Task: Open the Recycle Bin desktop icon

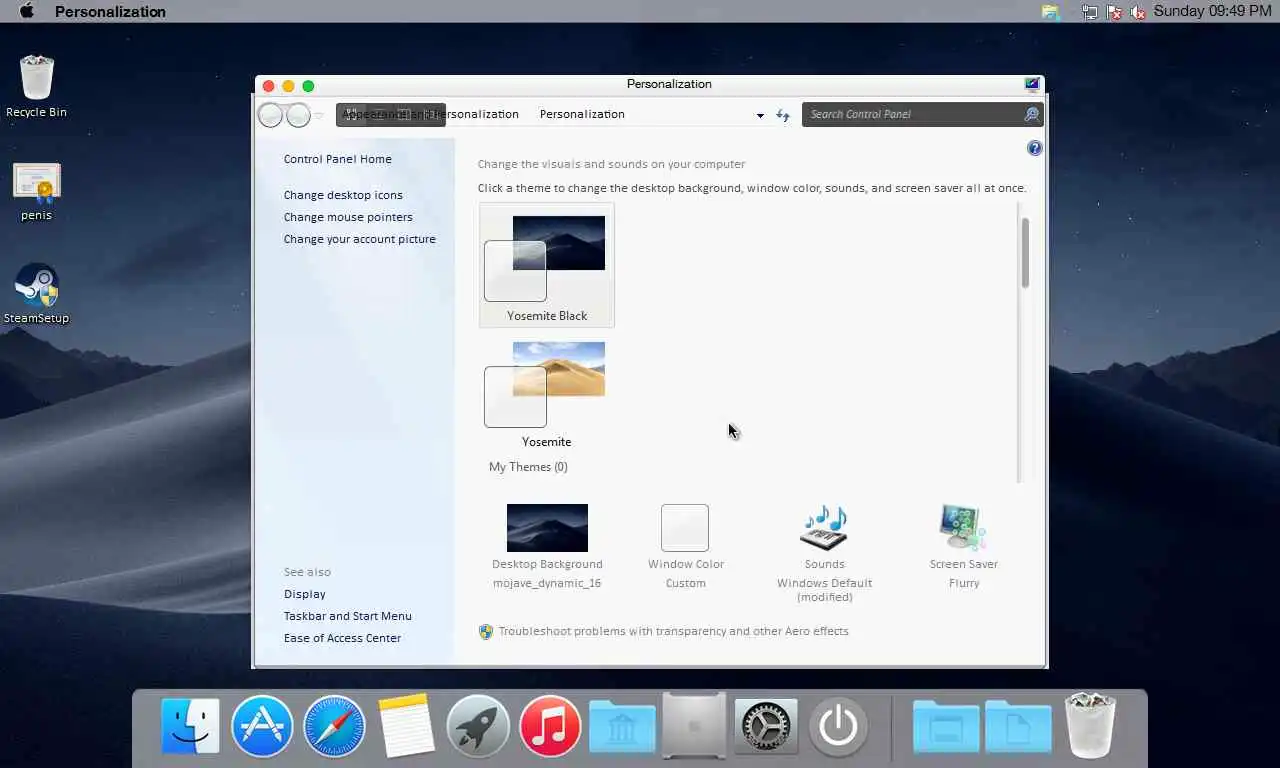Action: coord(37,78)
